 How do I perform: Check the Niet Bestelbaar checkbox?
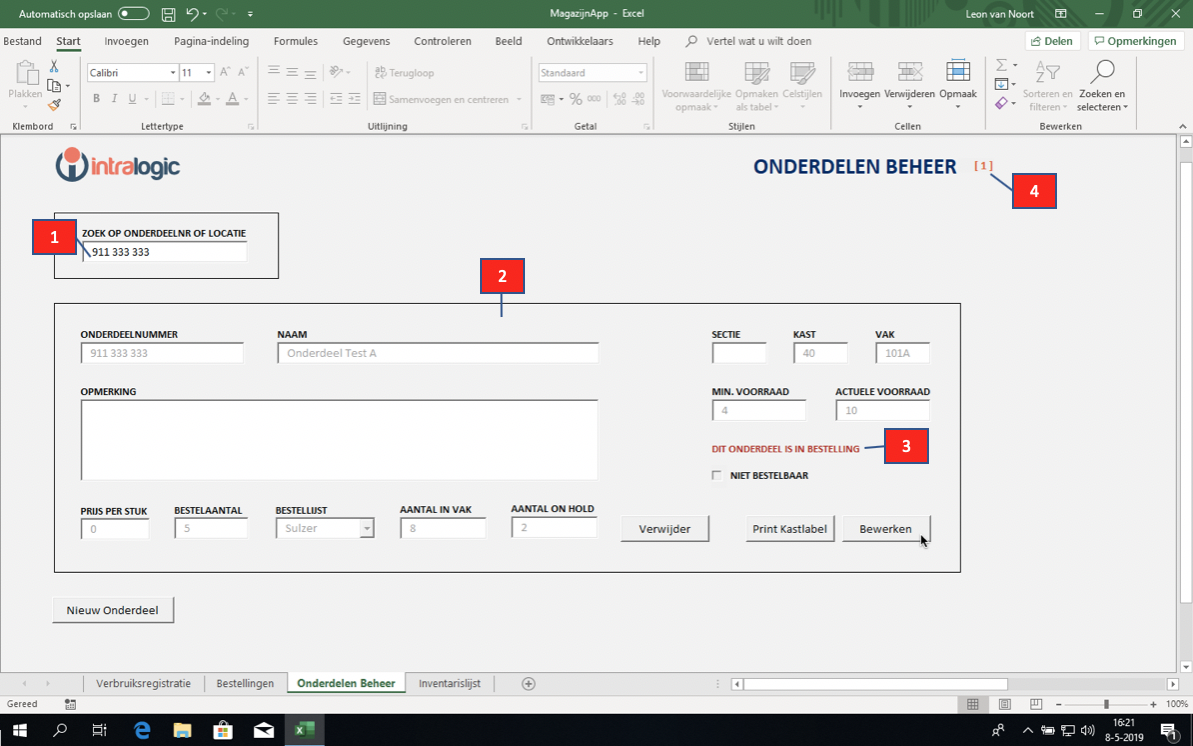point(717,476)
